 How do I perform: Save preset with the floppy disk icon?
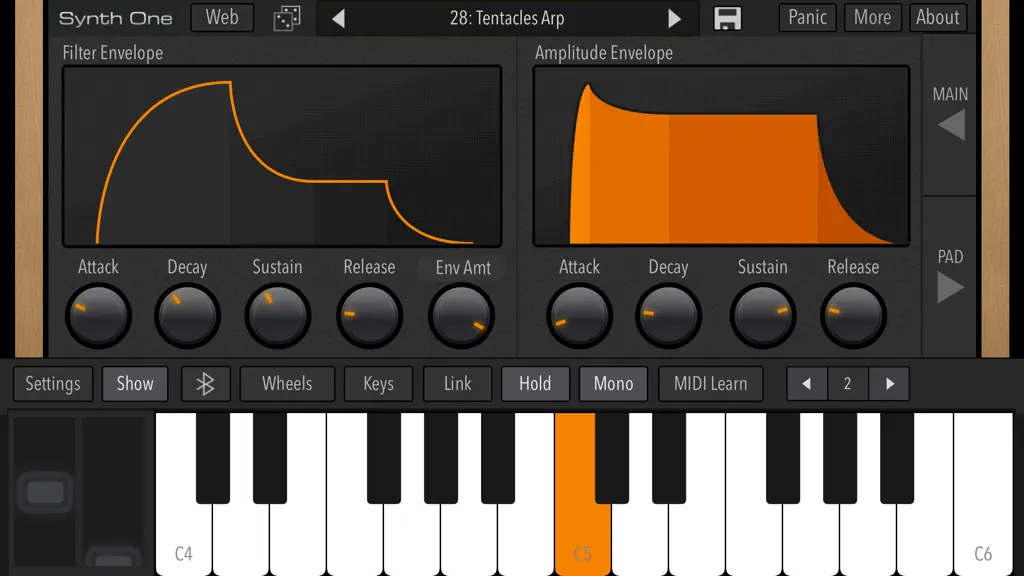[727, 18]
